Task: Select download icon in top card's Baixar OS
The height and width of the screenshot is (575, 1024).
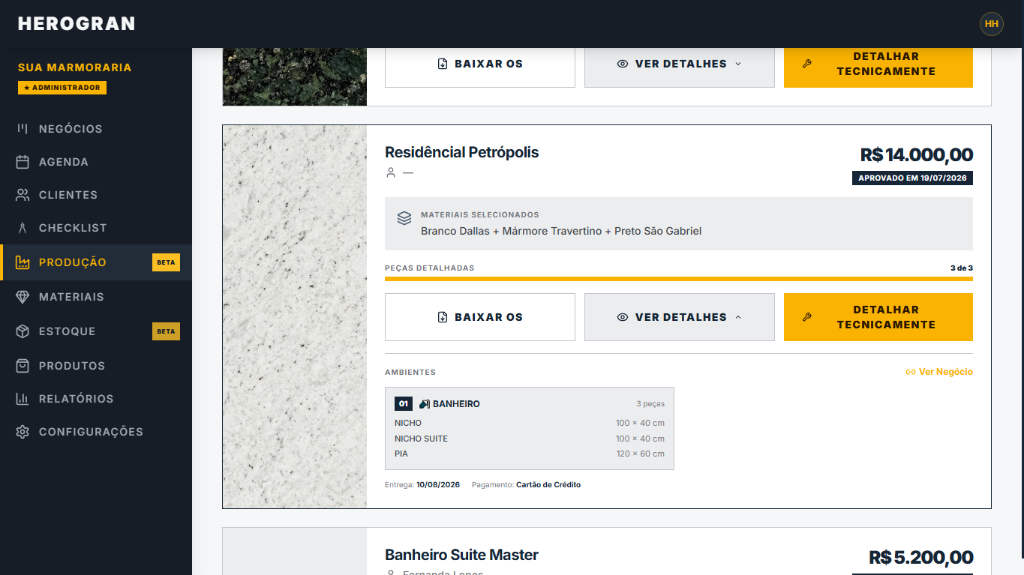Action: (442, 63)
